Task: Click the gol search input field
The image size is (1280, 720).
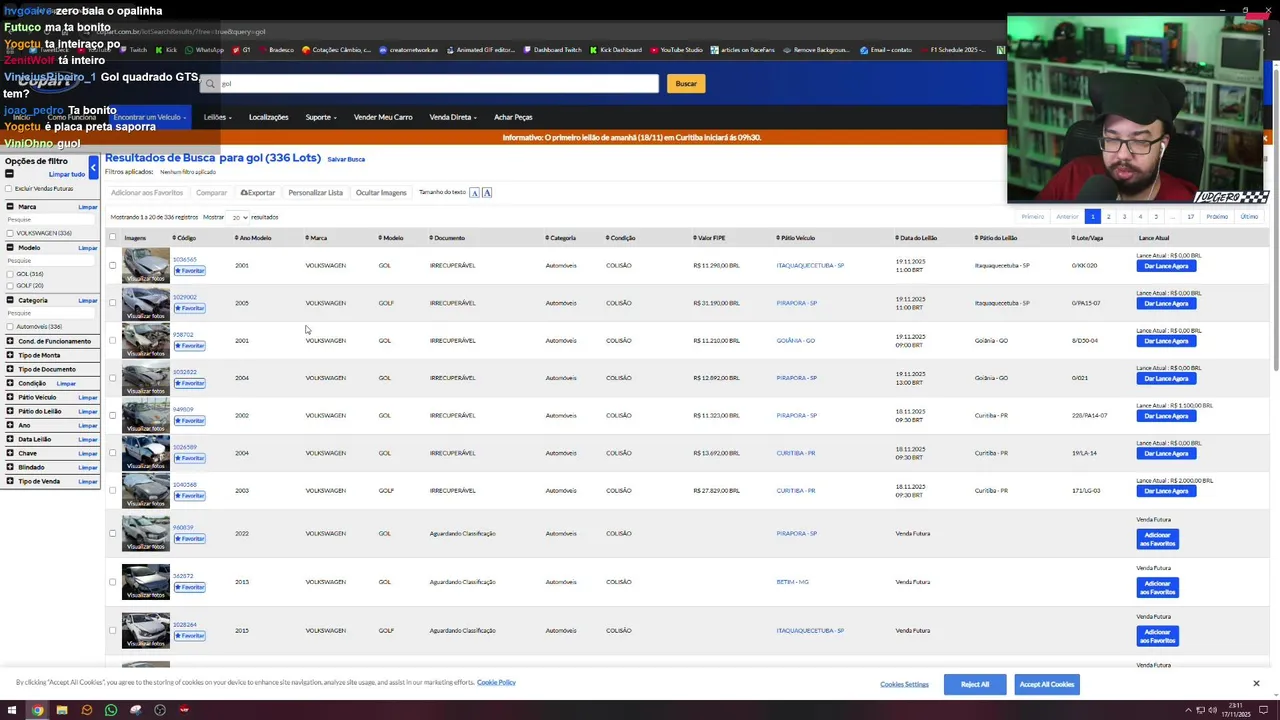Action: pyautogui.click(x=430, y=84)
